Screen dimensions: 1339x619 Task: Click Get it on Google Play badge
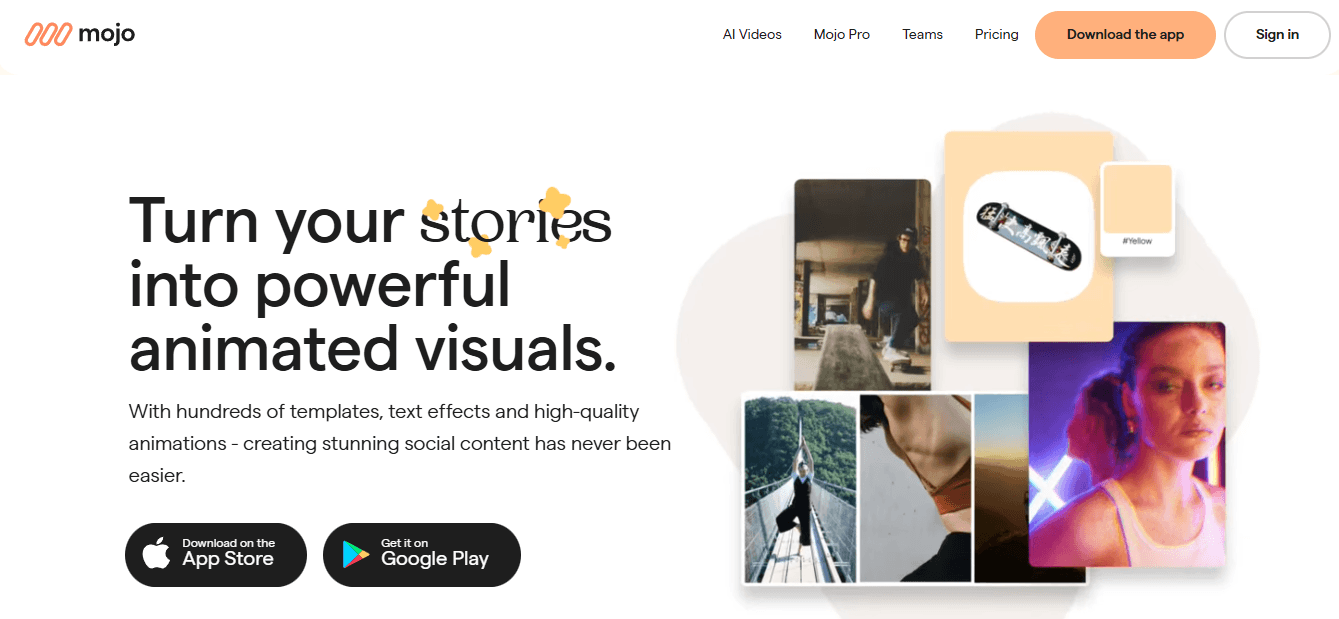click(422, 555)
